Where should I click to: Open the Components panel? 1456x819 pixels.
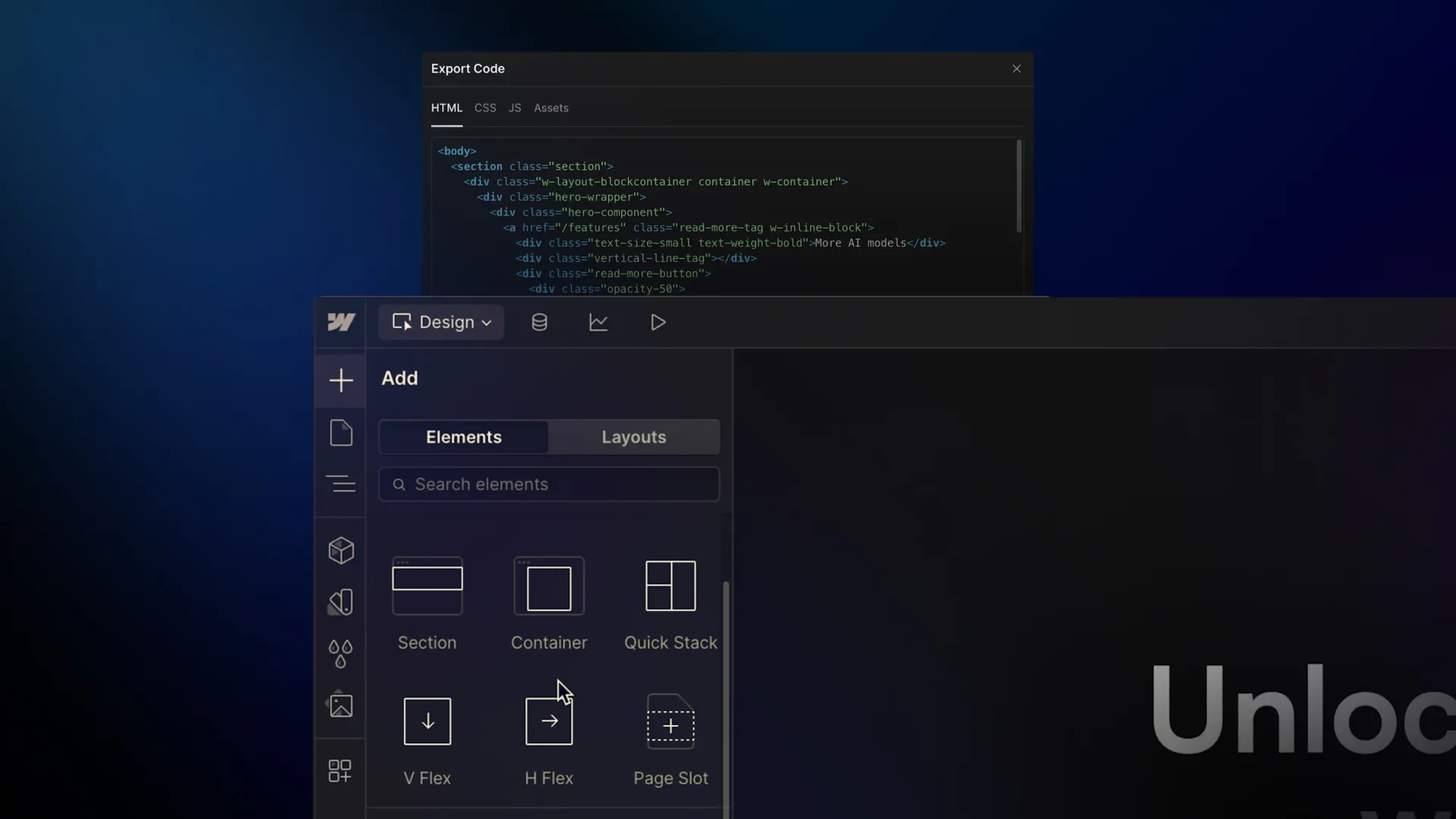point(340,551)
